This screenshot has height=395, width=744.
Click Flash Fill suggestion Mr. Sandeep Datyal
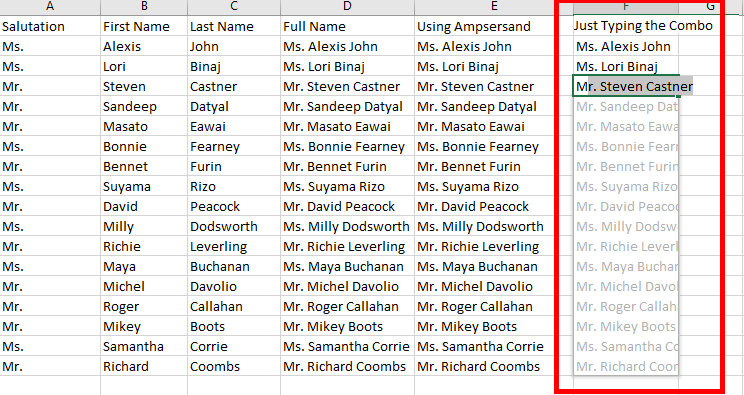[626, 106]
